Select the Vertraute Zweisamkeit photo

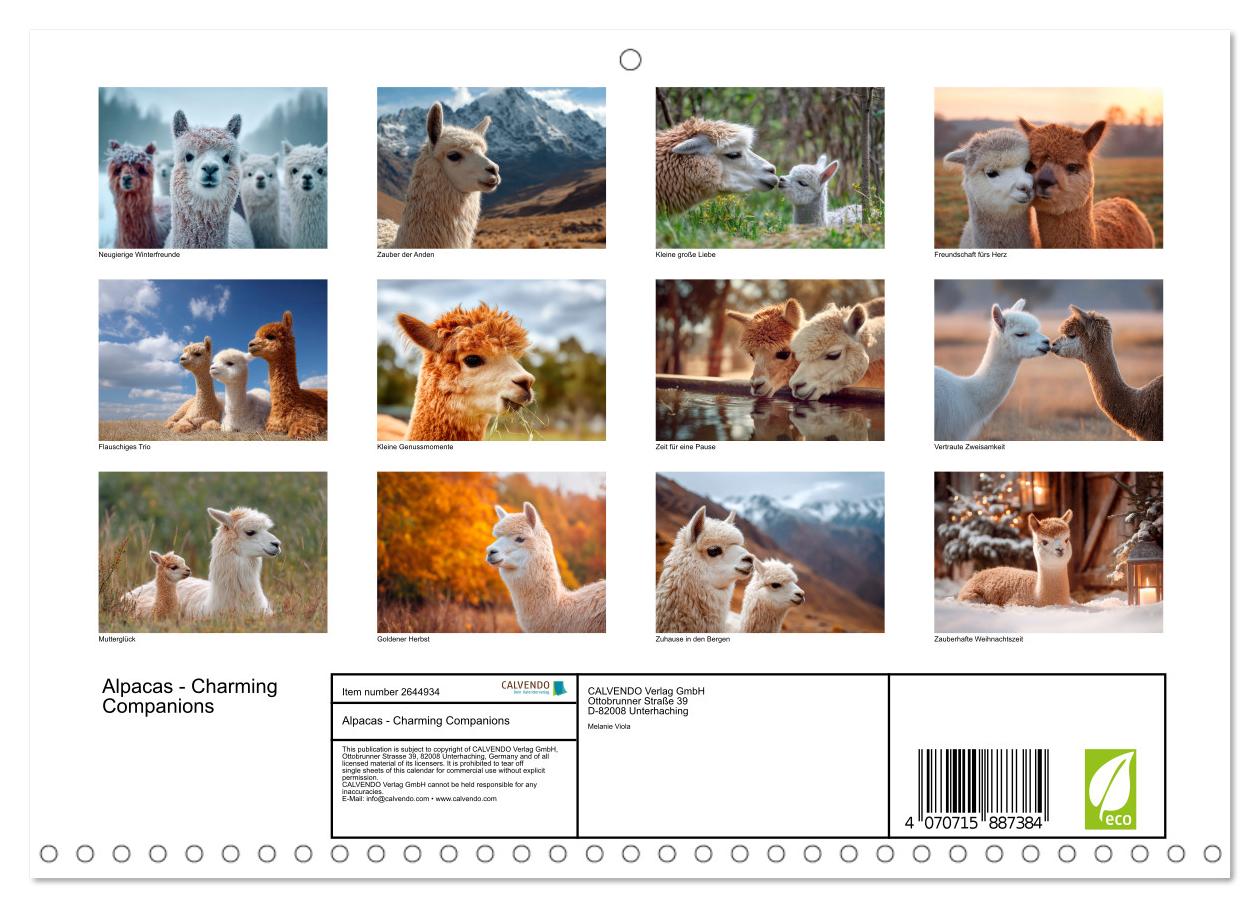1049,360
